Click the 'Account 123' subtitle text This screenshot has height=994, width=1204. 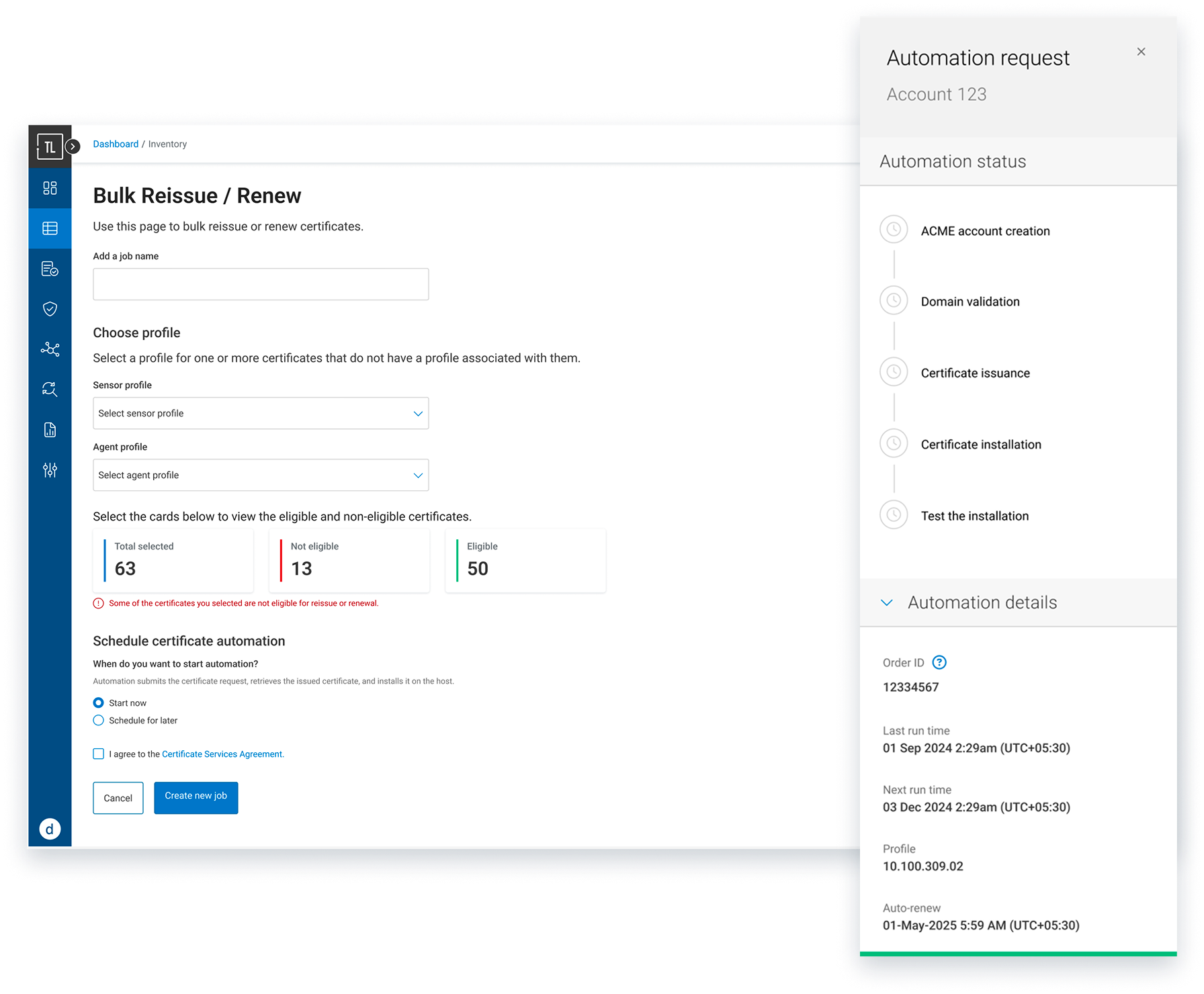[937, 94]
